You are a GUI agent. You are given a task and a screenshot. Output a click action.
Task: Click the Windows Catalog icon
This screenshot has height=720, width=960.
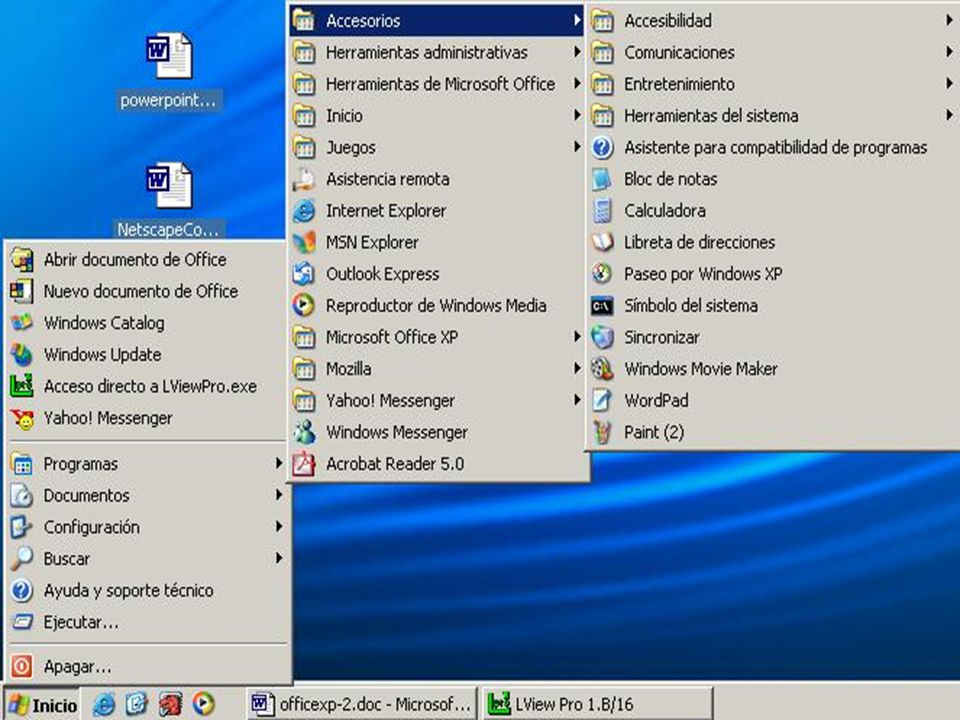coord(22,323)
